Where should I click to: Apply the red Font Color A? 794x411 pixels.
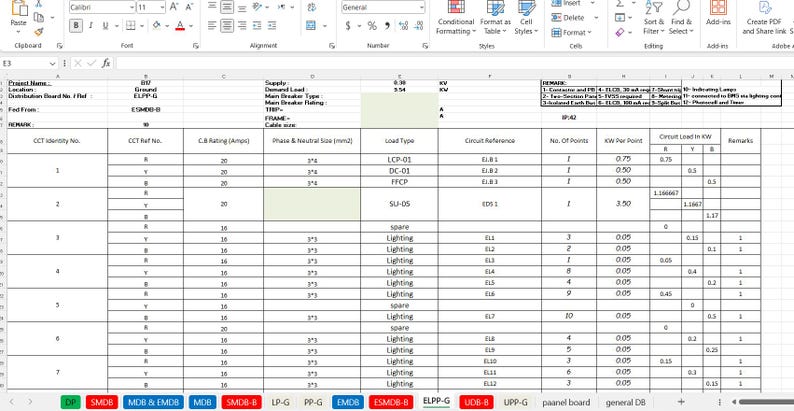(180, 25)
